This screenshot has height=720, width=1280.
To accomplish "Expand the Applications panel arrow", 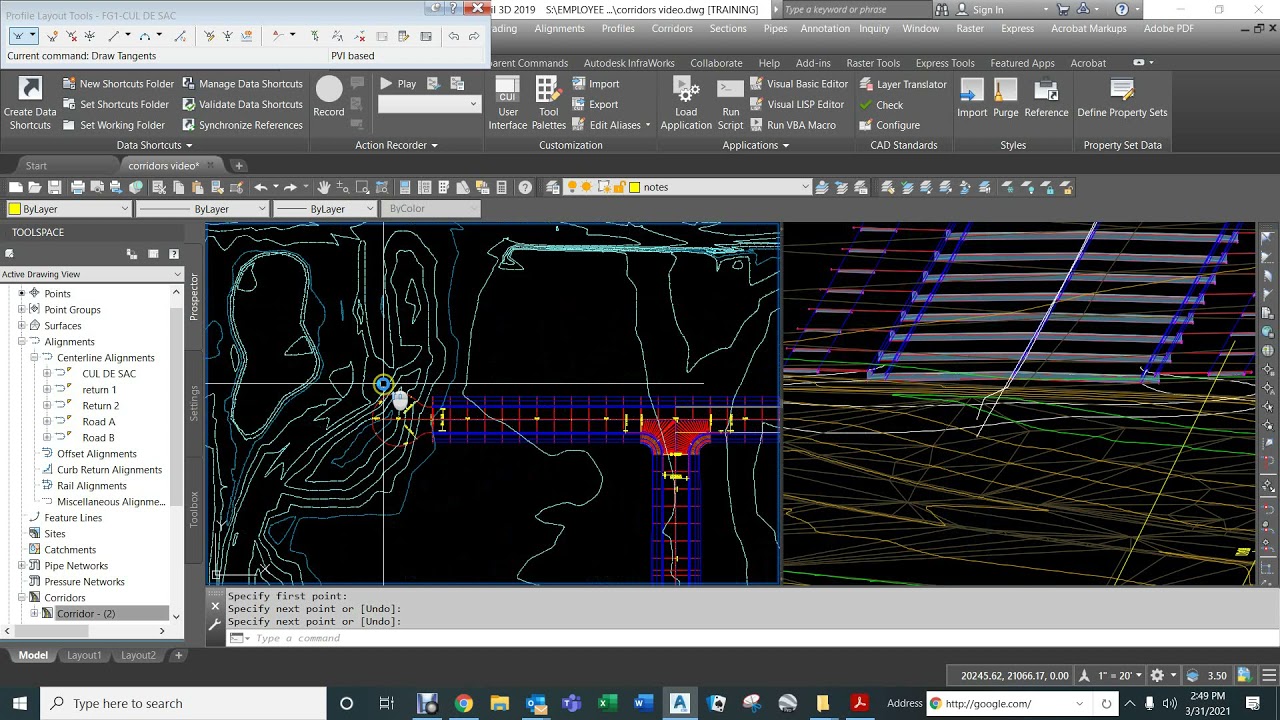I will point(785,146).
